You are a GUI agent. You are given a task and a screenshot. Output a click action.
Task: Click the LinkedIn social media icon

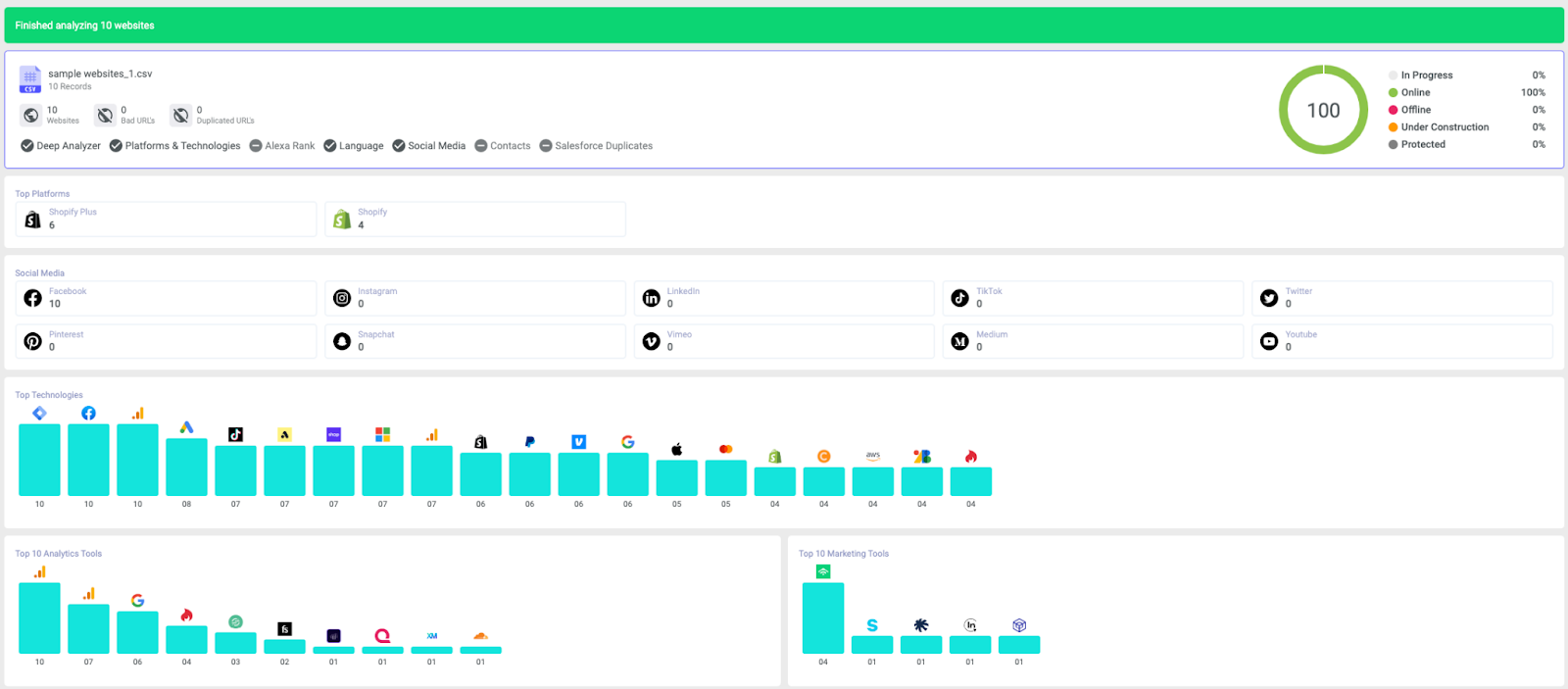tap(651, 298)
